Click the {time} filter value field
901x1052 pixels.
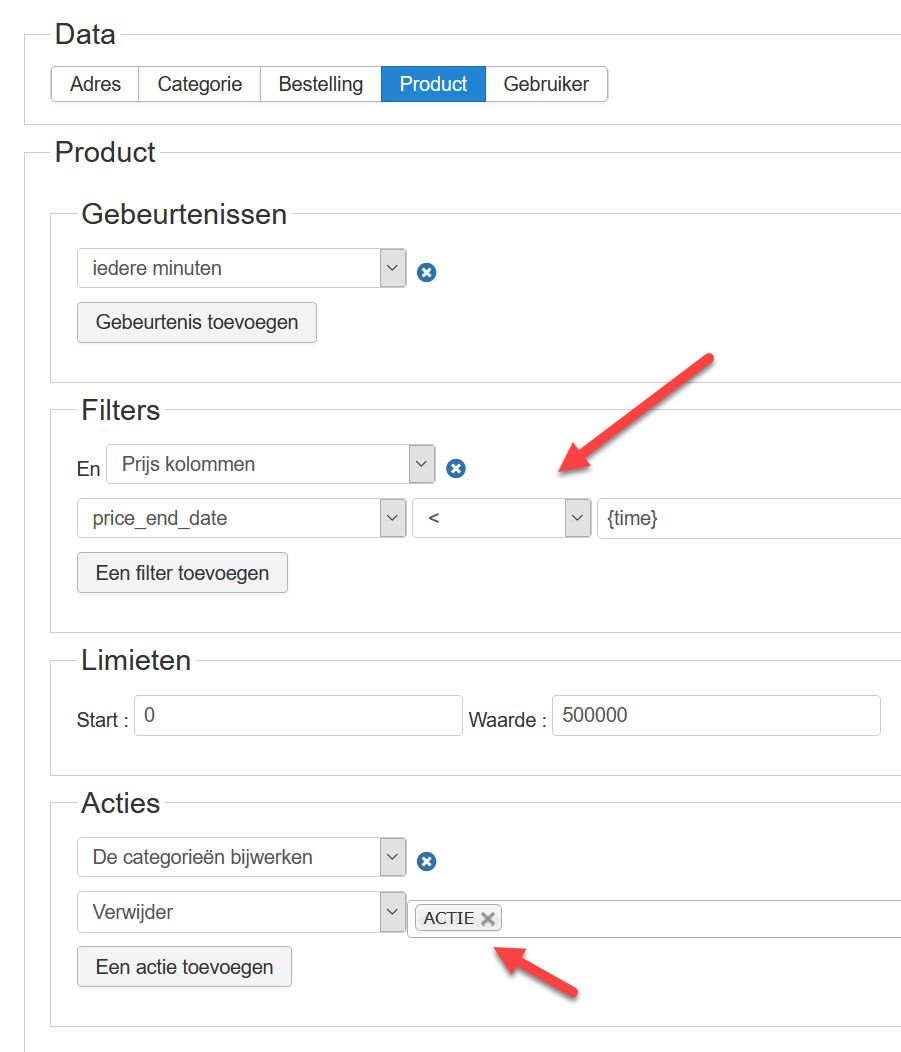pos(749,518)
